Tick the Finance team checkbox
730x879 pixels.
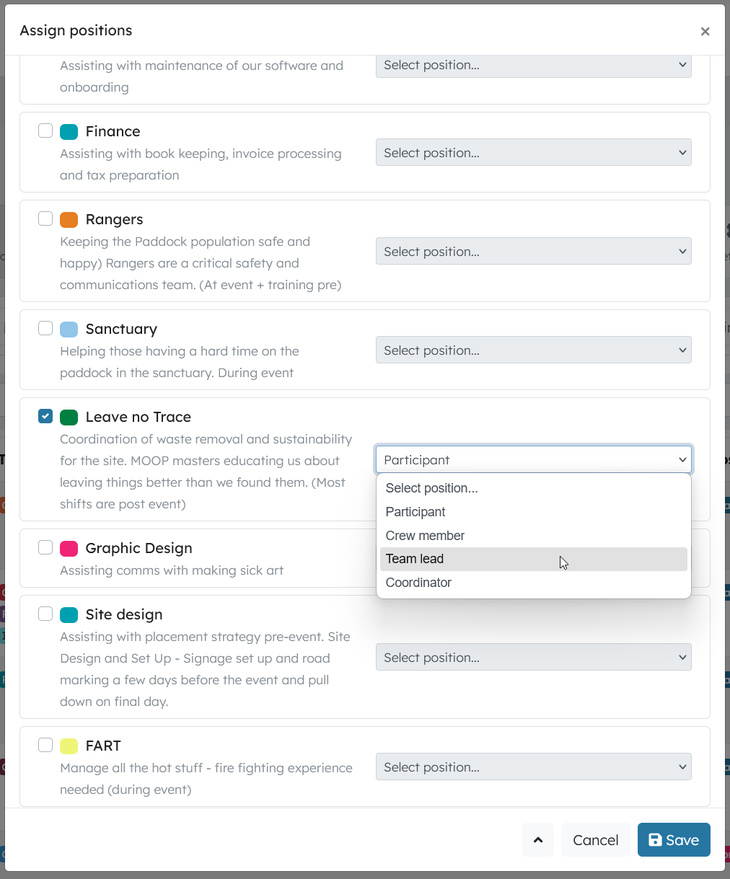(x=46, y=131)
